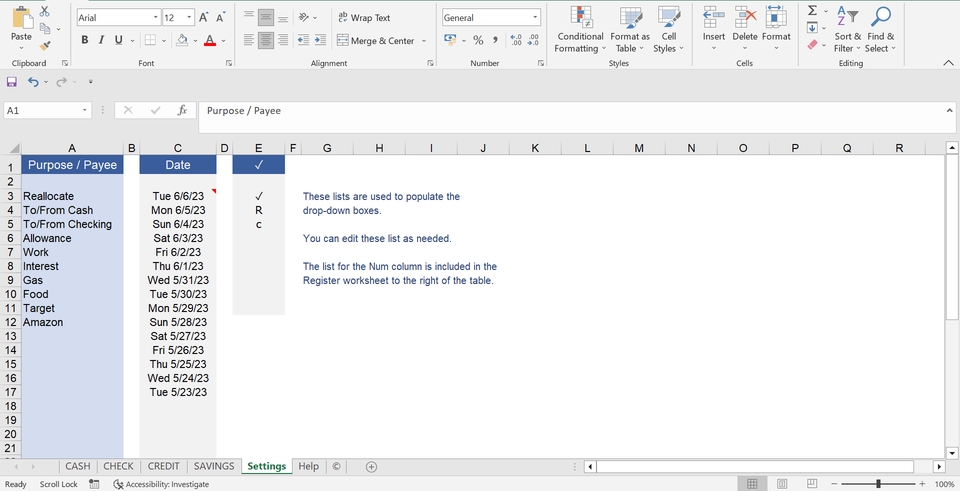Toggle underline formatting

coord(118,40)
